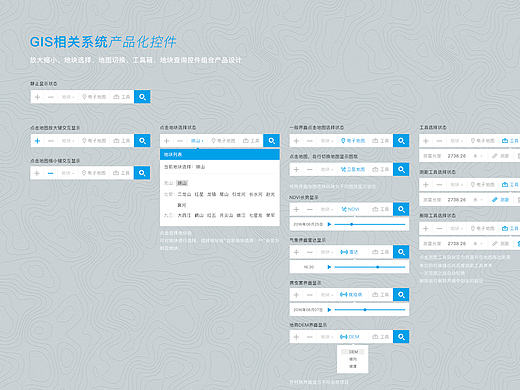Select third option in DEM popup menu
The height and width of the screenshot is (390, 520).
pyautogui.click(x=353, y=366)
